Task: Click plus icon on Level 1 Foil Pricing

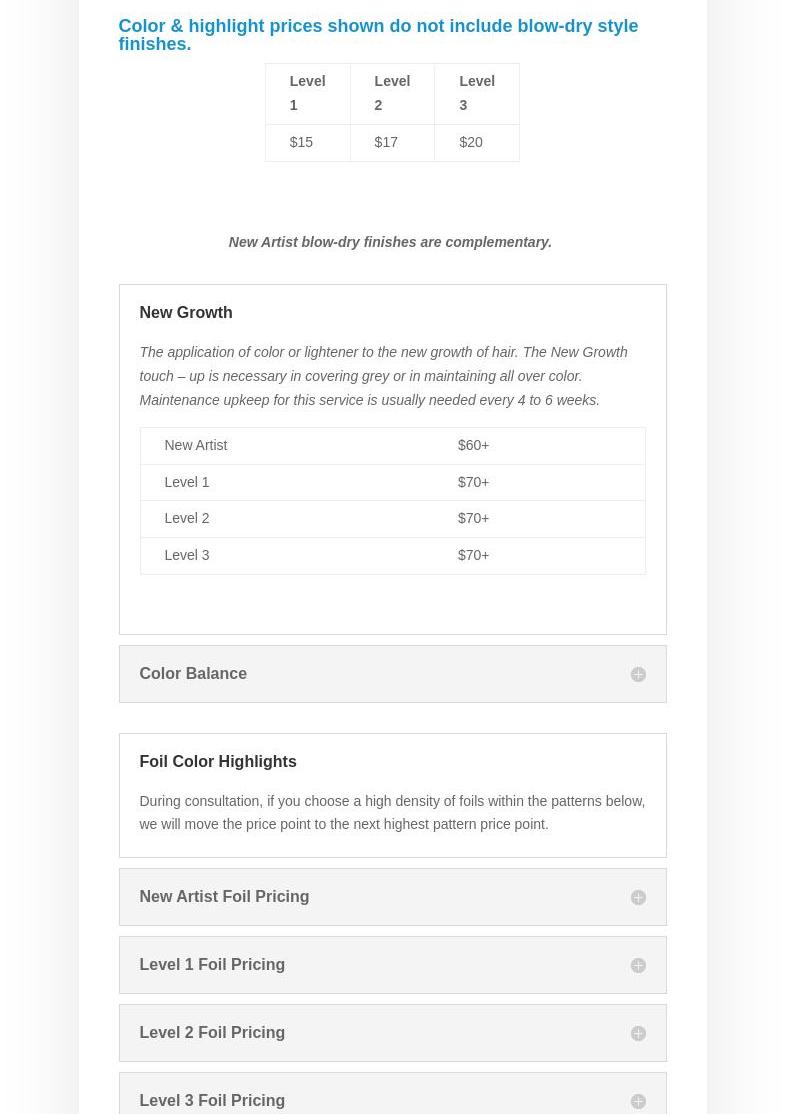Action: point(638,966)
